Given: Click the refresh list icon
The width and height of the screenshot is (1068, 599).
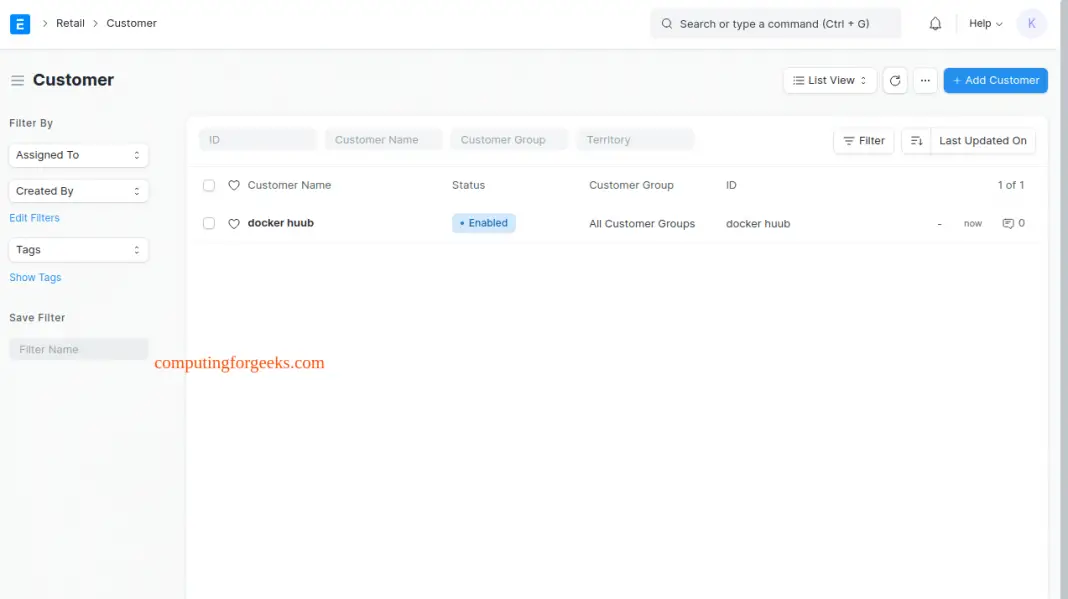Looking at the screenshot, I should [x=895, y=81].
